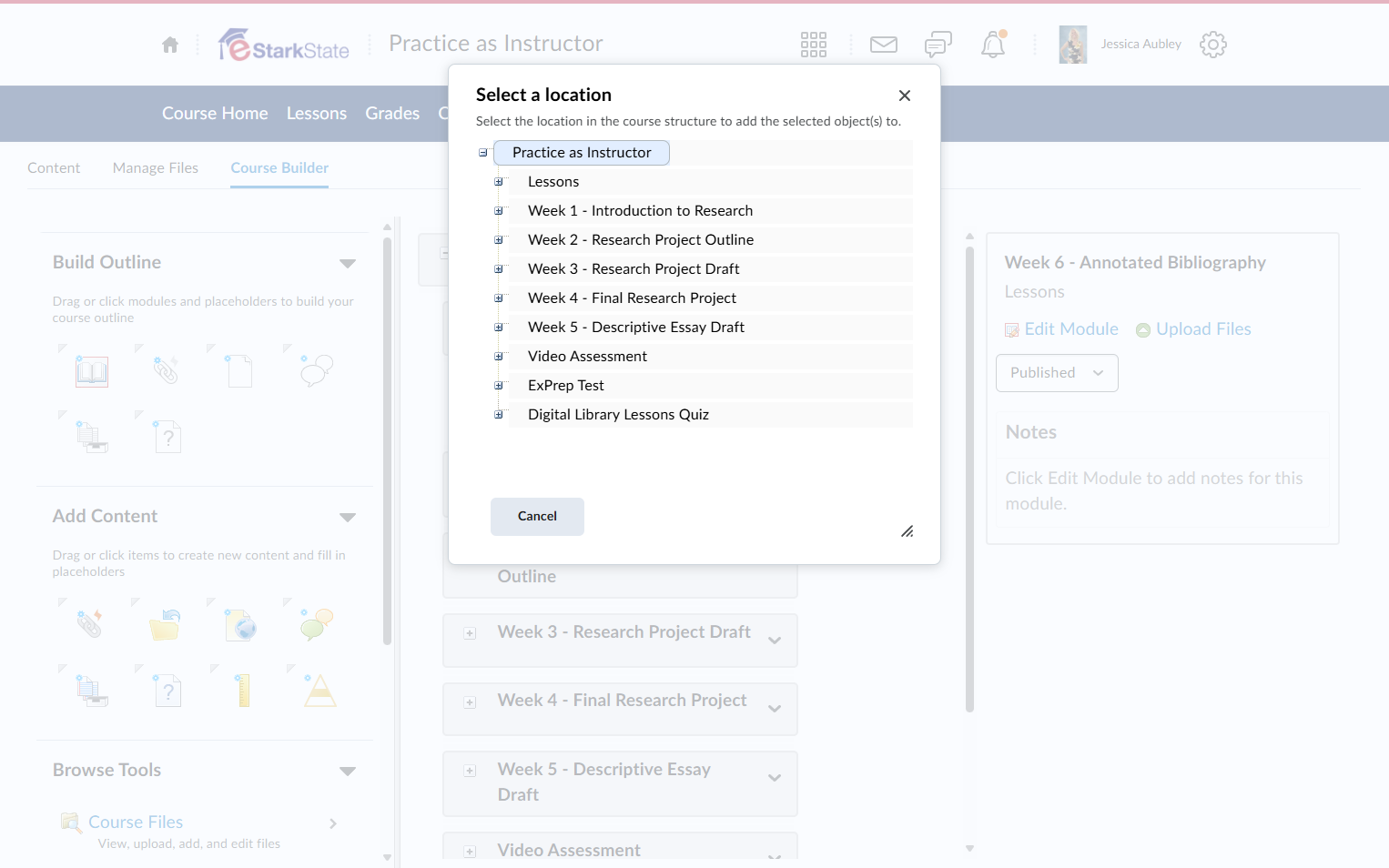Open message alerts envelope icon
1389x868 pixels.
(x=884, y=45)
